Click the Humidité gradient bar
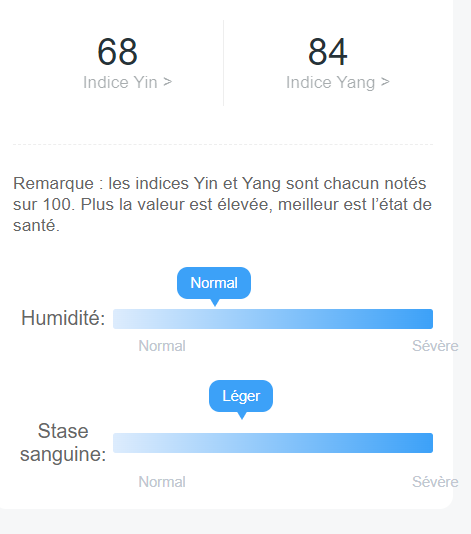The image size is (471, 534). point(273,319)
